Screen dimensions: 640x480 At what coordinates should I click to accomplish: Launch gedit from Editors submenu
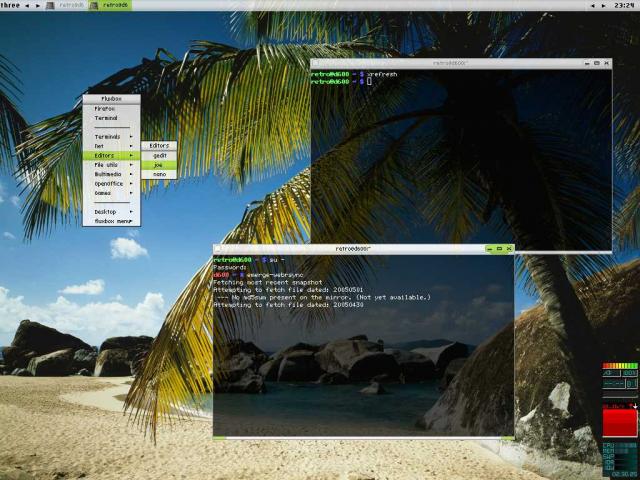(x=159, y=156)
